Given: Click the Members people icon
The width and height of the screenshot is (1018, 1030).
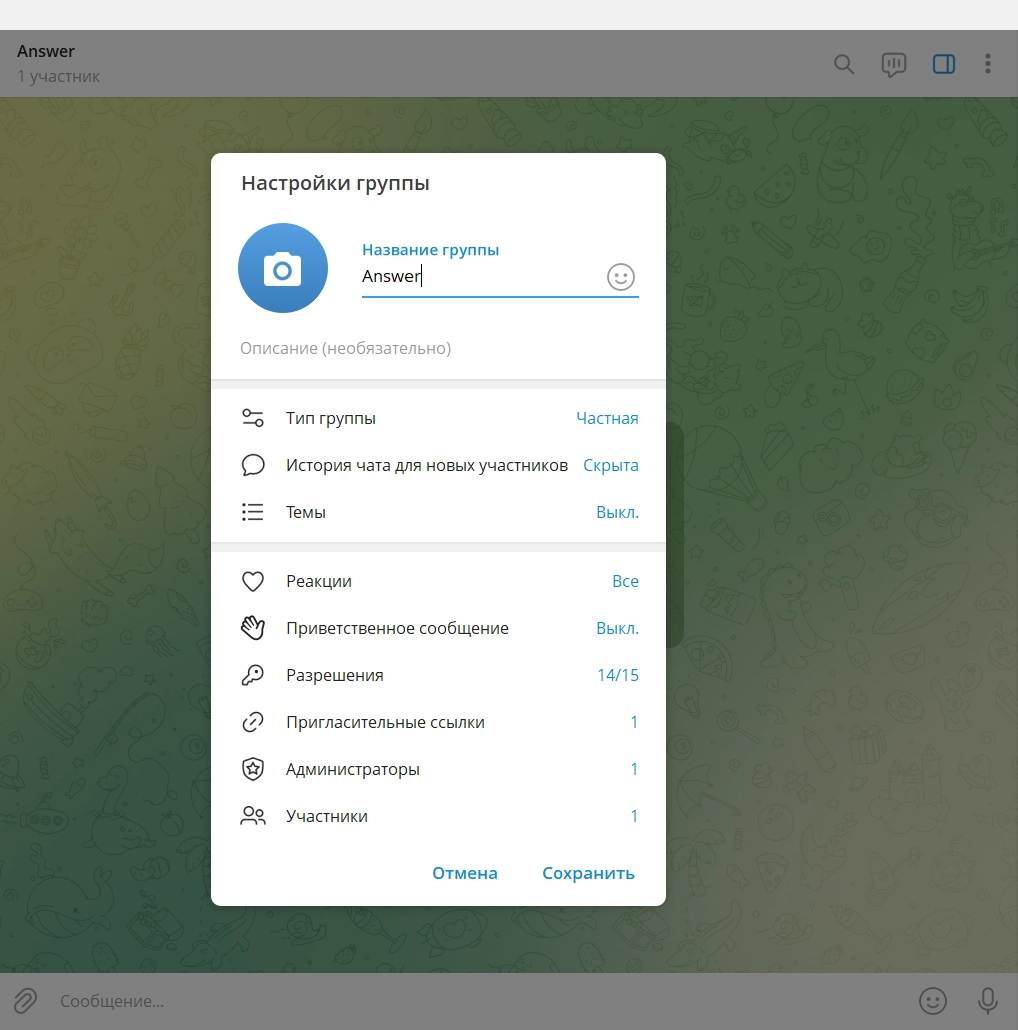Looking at the screenshot, I should [253, 816].
